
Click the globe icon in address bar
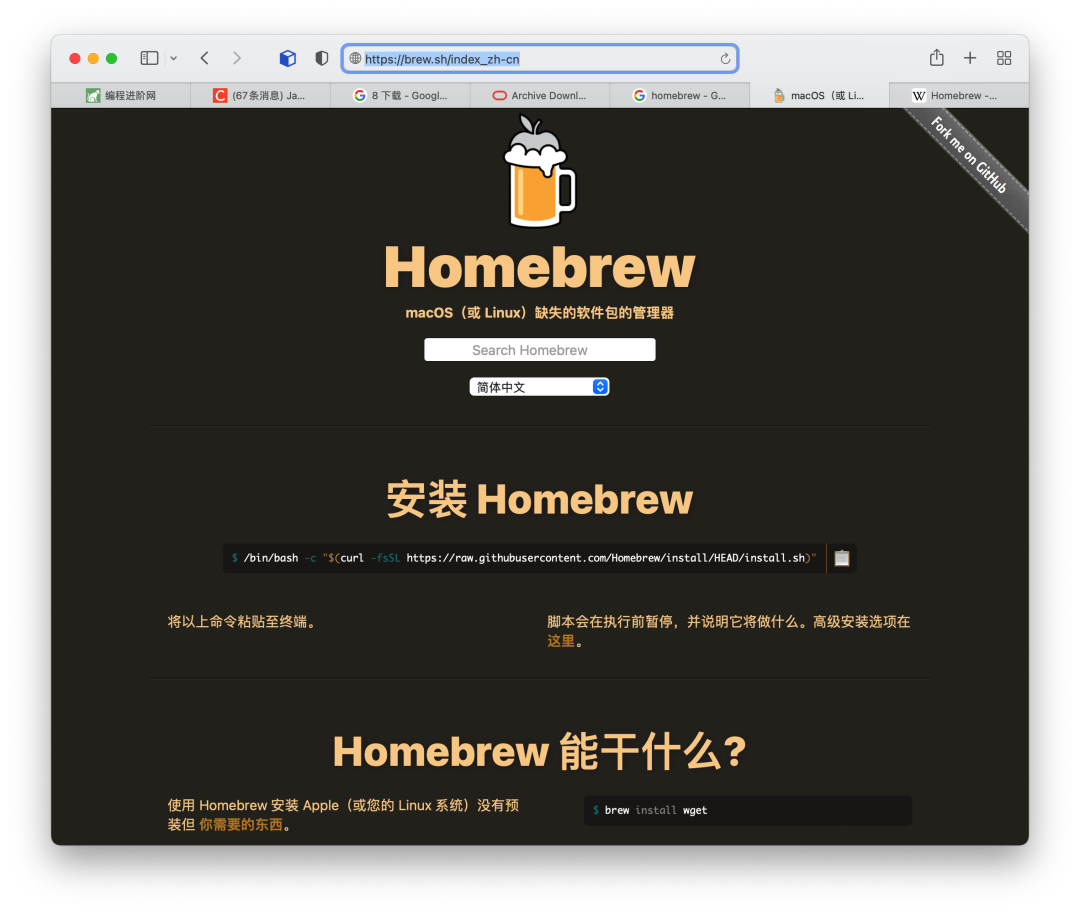[355, 59]
